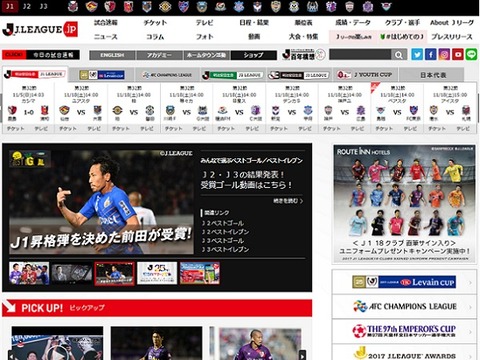Select the J1 league switch
Viewport: 480px width, 360px height.
[x=10, y=6]
